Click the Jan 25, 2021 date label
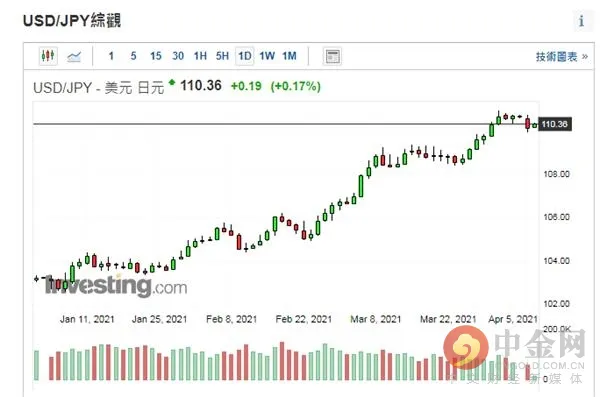The height and width of the screenshot is (397, 600). click(159, 319)
